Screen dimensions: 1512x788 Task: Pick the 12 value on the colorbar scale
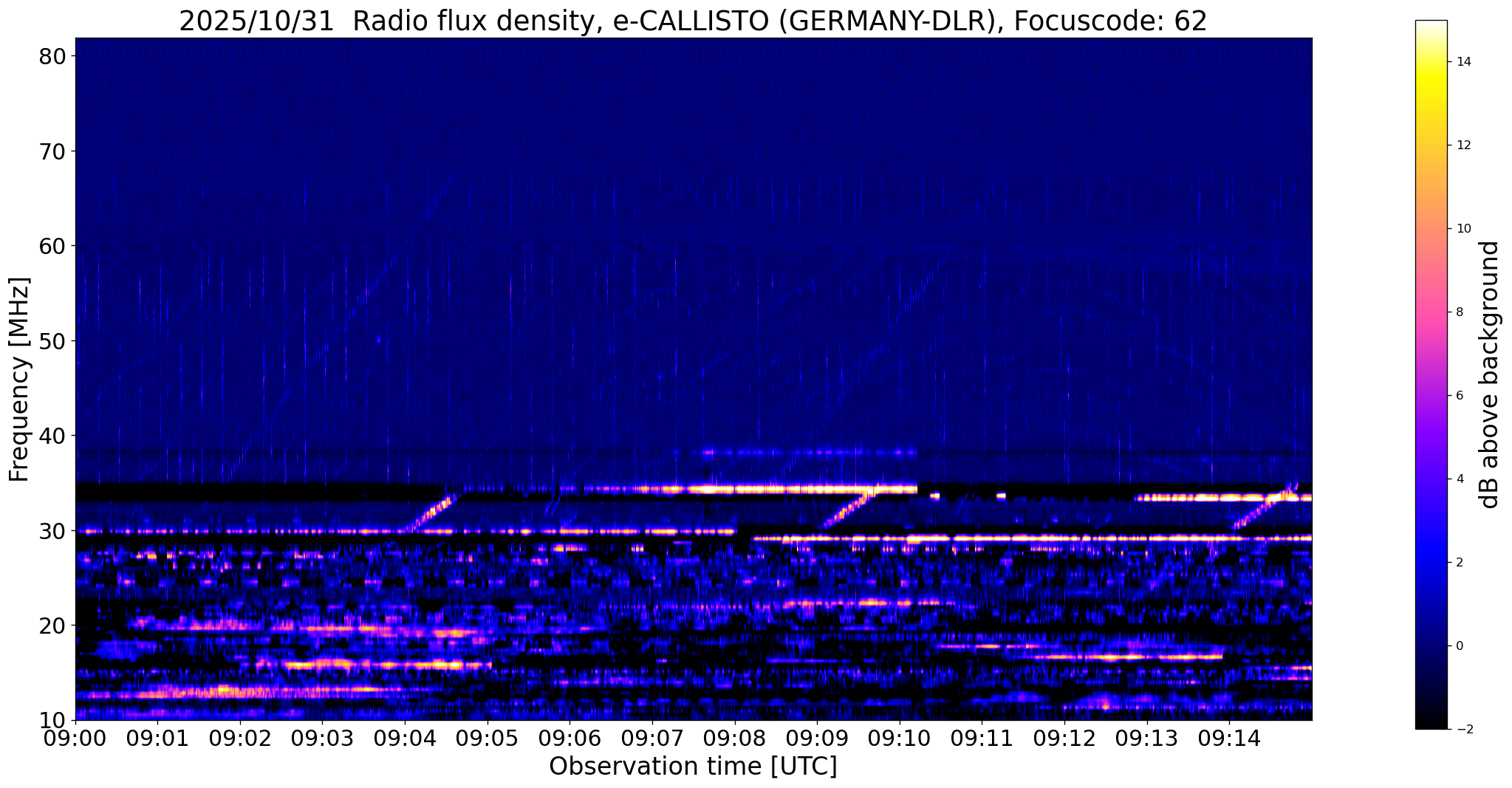(x=1463, y=145)
